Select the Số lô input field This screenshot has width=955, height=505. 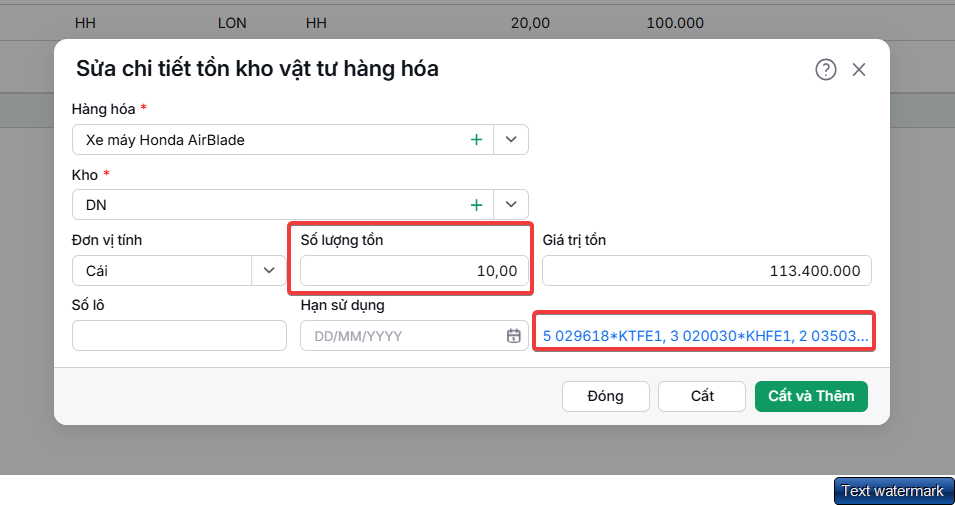point(179,336)
